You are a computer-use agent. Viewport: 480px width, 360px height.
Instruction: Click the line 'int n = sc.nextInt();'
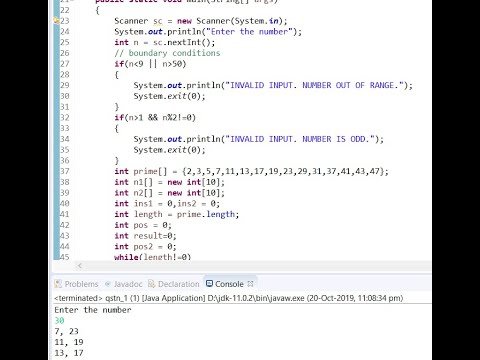165,42
